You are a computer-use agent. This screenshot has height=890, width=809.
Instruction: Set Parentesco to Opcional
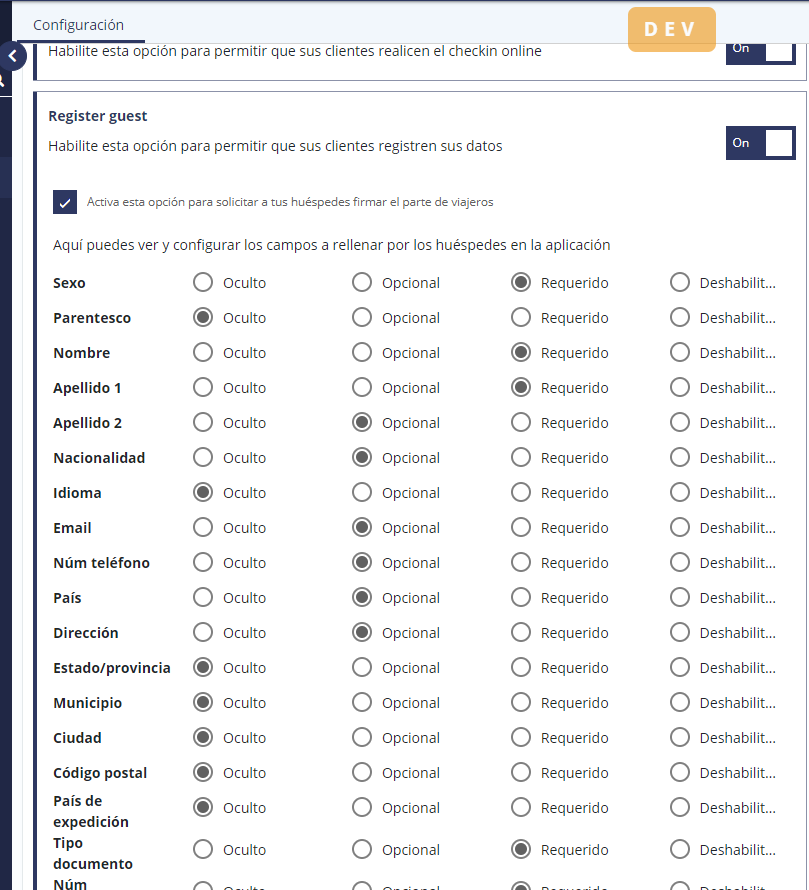tap(362, 318)
